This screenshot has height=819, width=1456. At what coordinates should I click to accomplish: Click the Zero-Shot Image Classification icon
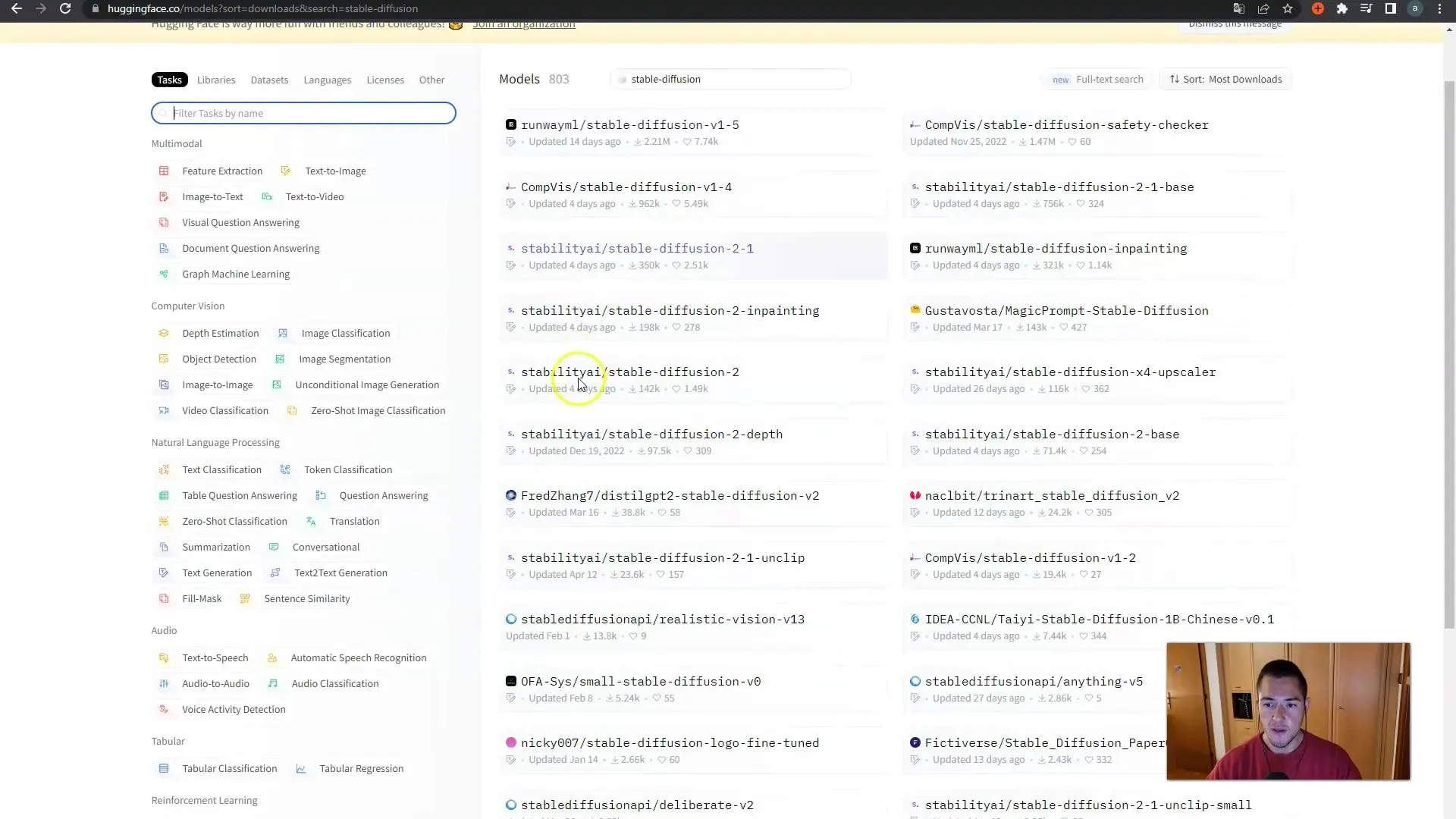coord(293,410)
